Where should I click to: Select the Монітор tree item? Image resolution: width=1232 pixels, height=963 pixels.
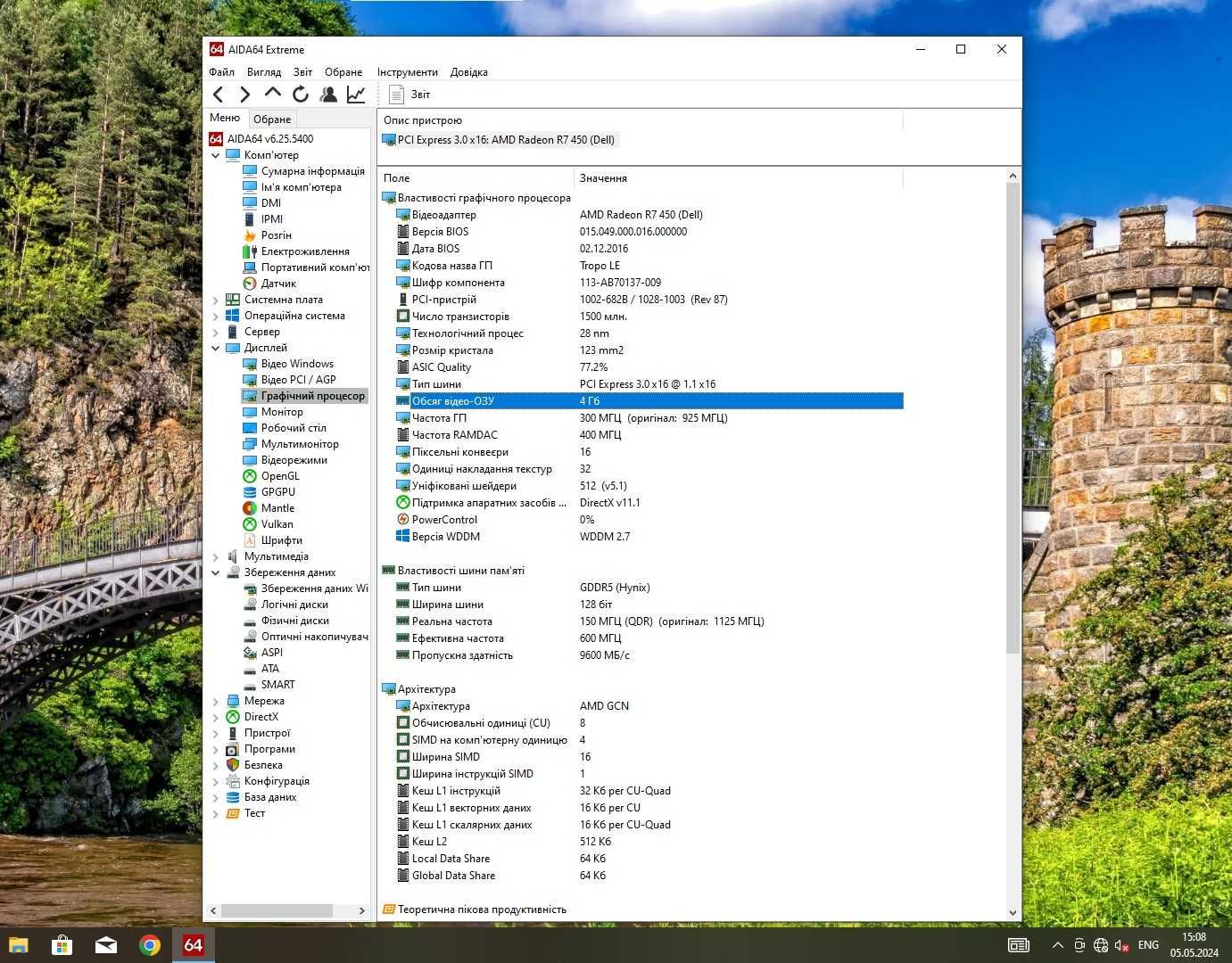(x=282, y=412)
